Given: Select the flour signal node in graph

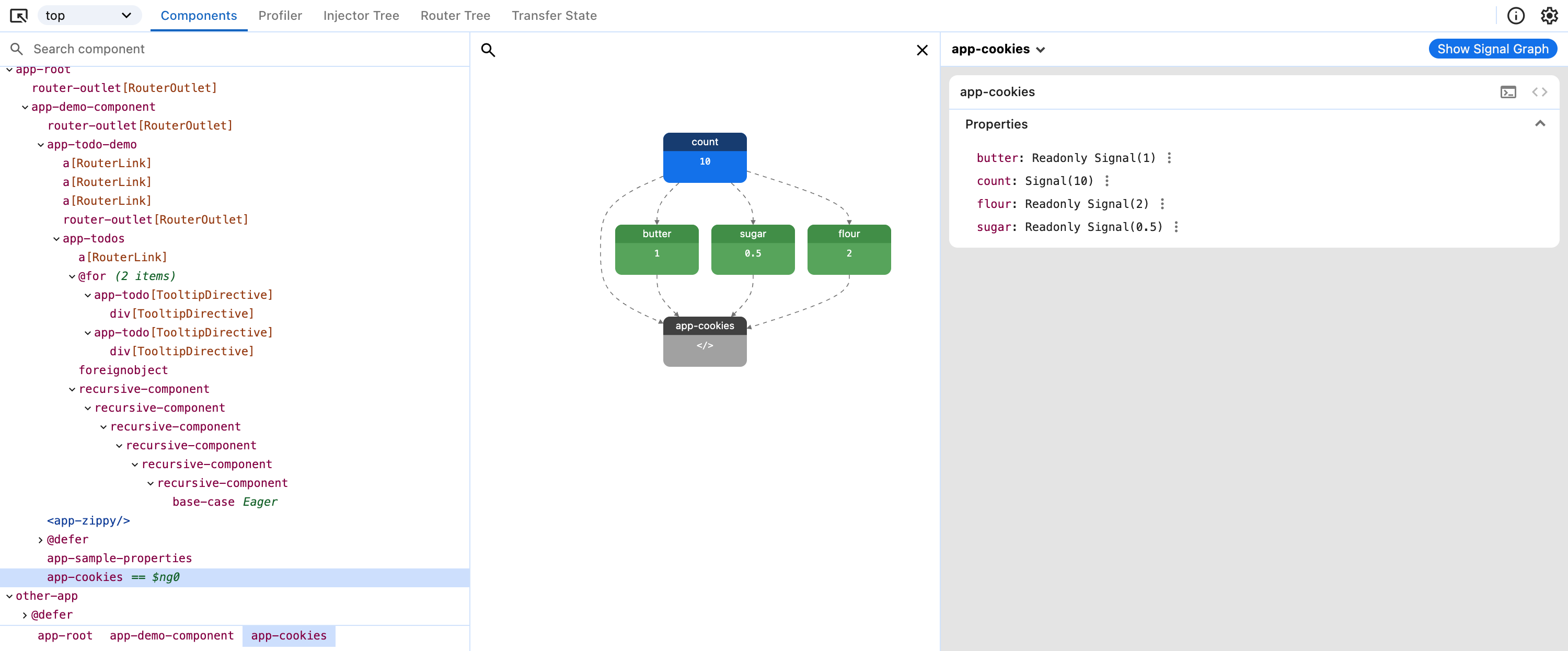Looking at the screenshot, I should pyautogui.click(x=849, y=249).
